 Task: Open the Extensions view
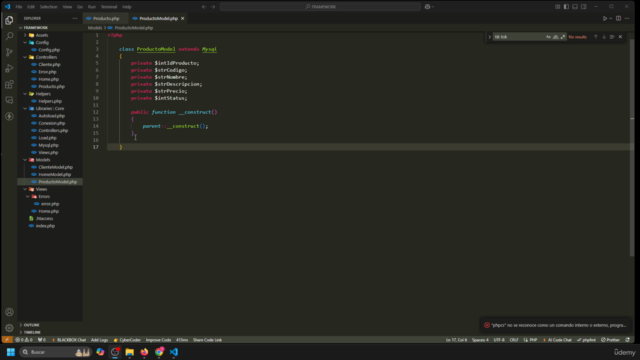9,84
